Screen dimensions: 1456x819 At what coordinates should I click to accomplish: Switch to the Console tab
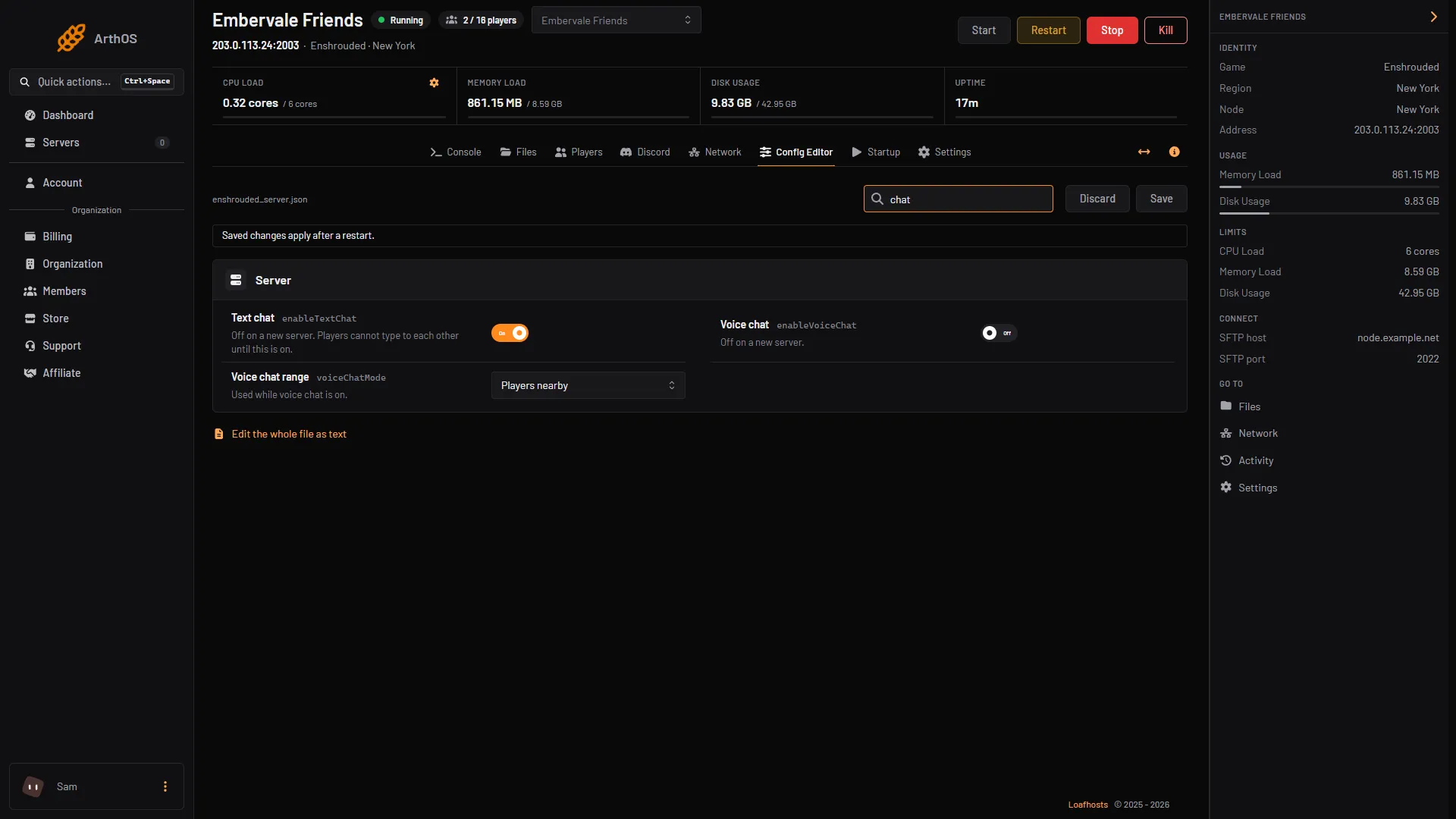coord(456,152)
